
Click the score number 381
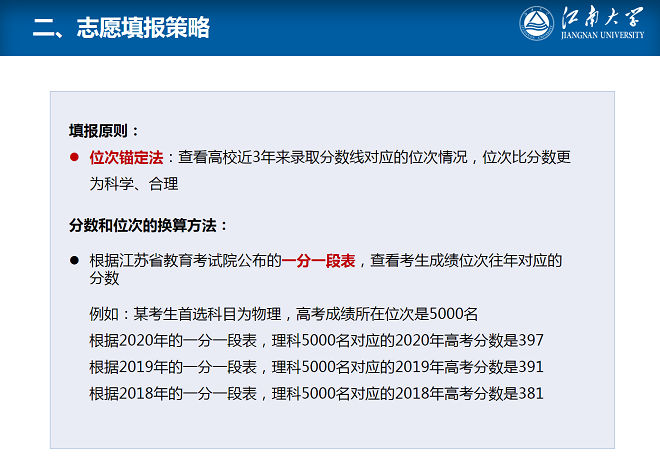click(530, 393)
